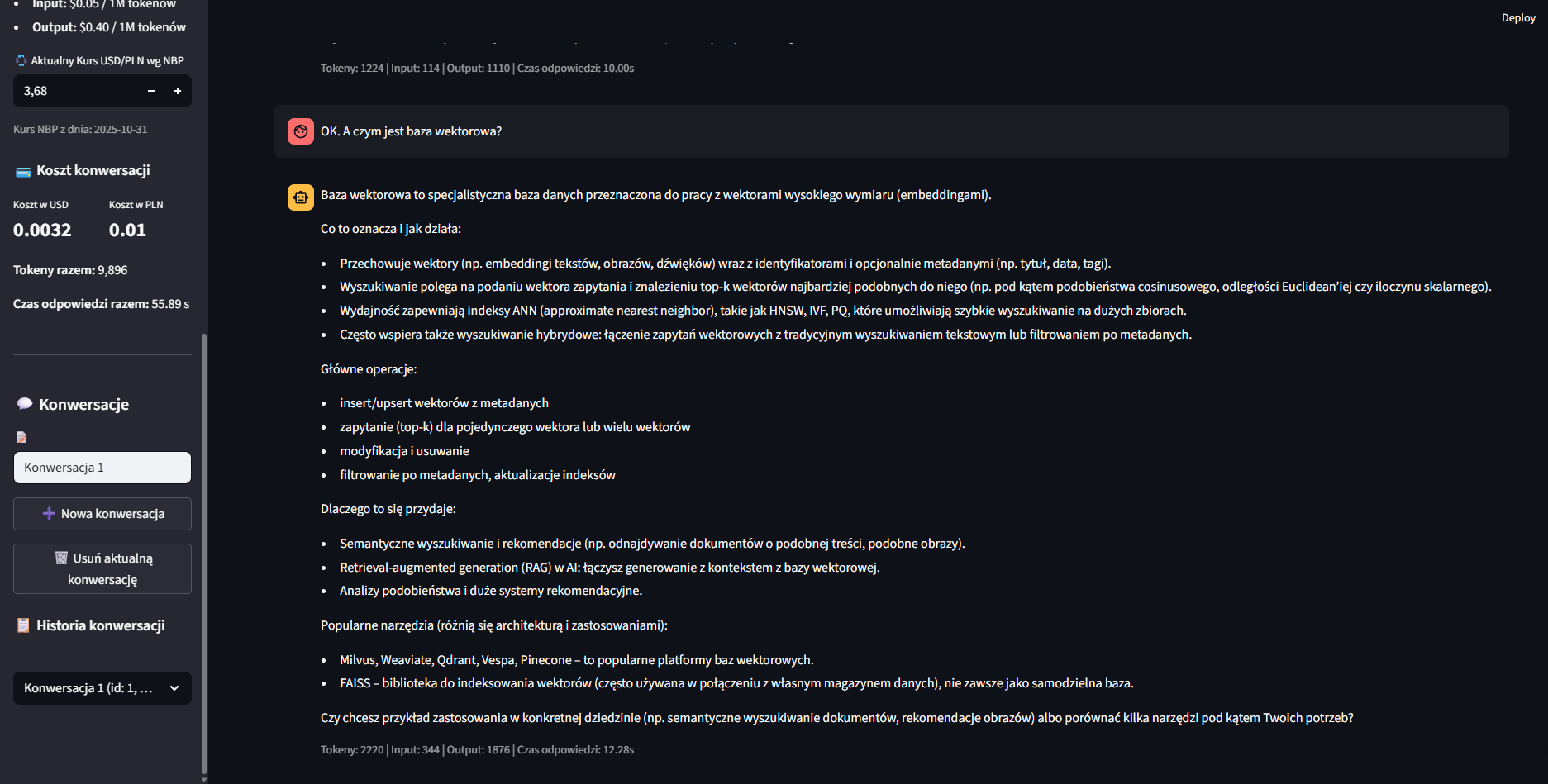Click the plus icon on Nowa konwersacja
The height and width of the screenshot is (784, 1548).
click(x=49, y=514)
